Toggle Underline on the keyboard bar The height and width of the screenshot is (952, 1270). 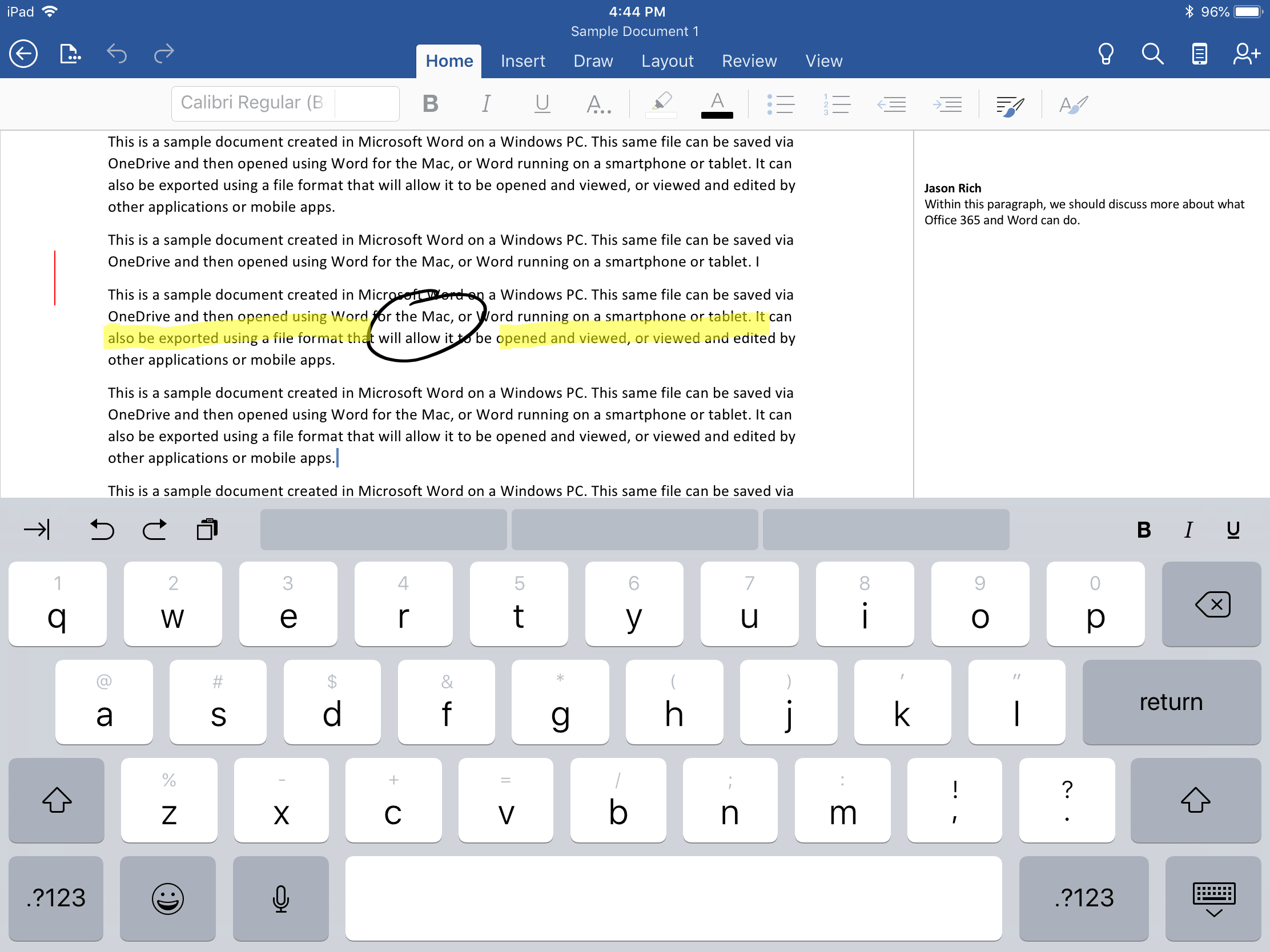coord(1233,530)
